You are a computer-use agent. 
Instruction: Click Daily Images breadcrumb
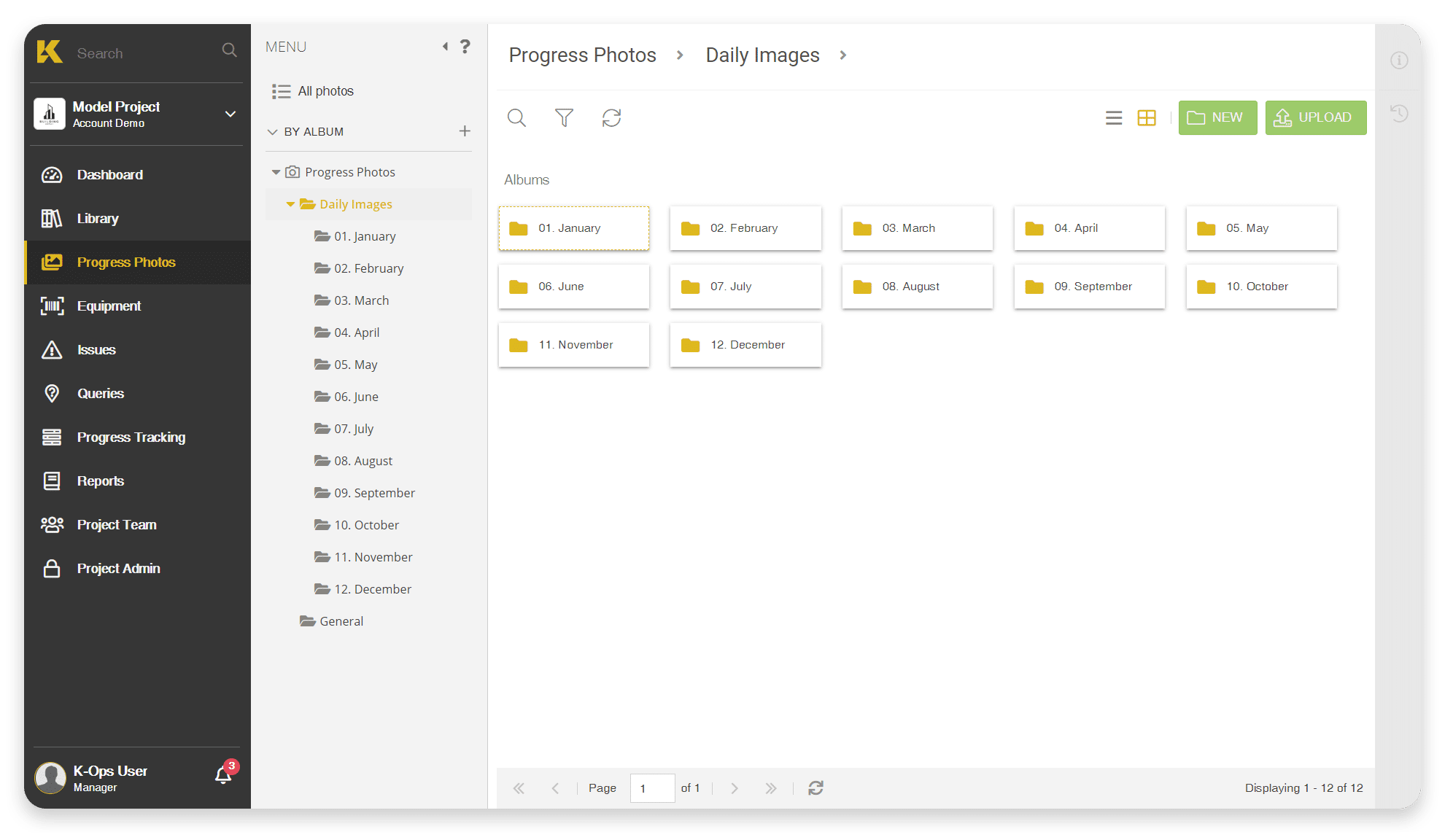click(762, 55)
